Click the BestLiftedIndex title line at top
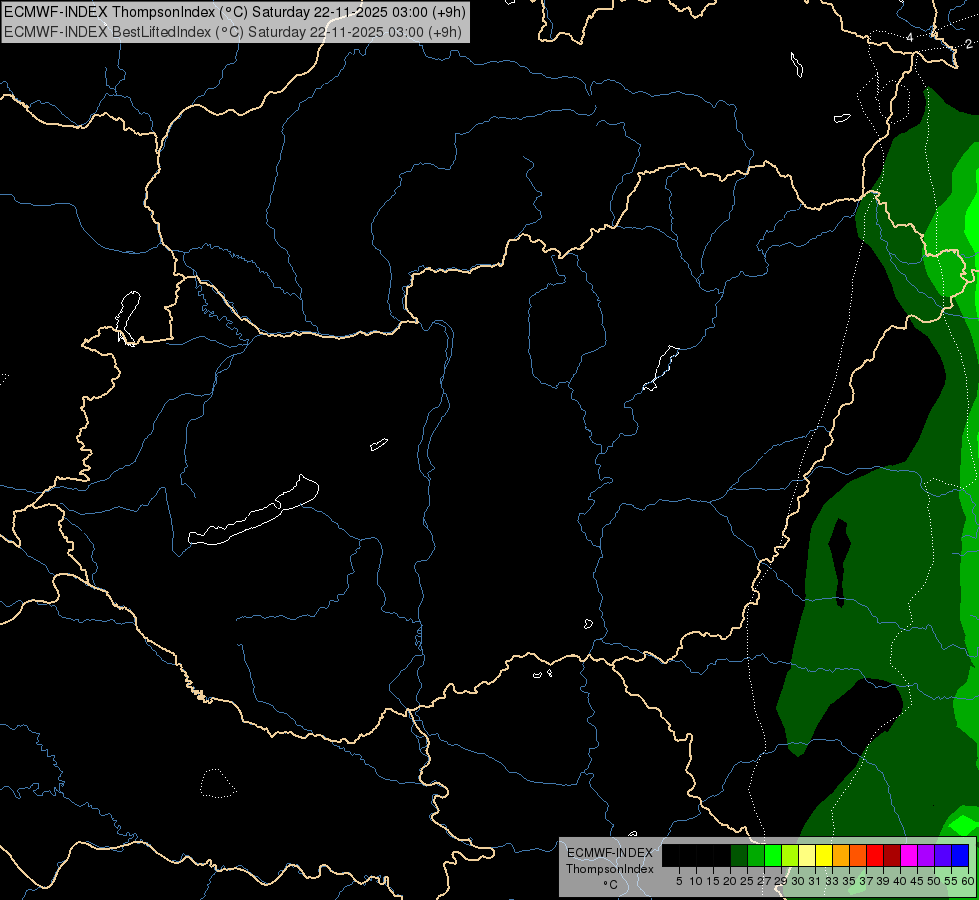The image size is (979, 900). [233, 32]
